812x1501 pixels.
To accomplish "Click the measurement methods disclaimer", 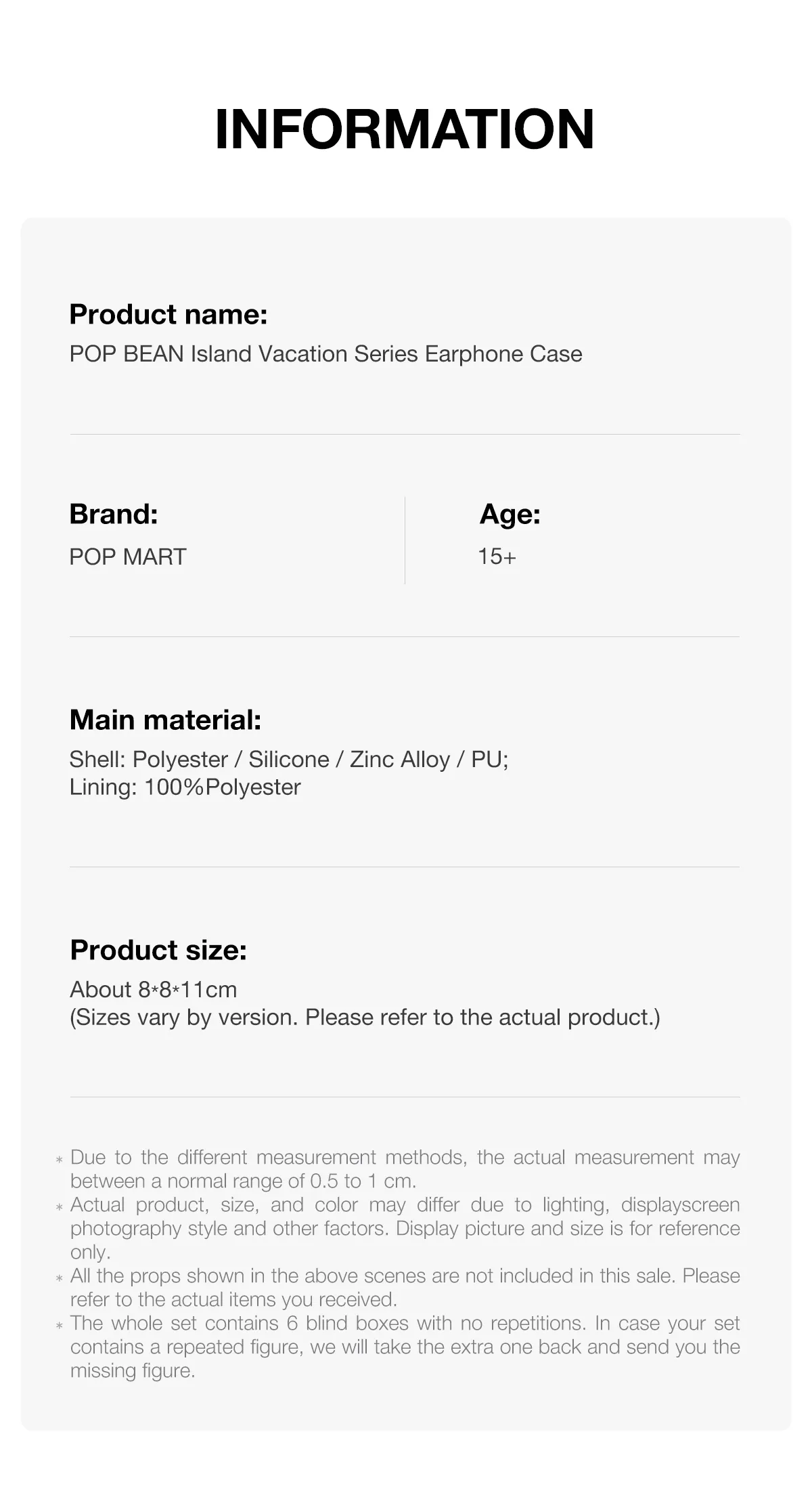I will (405, 1169).
